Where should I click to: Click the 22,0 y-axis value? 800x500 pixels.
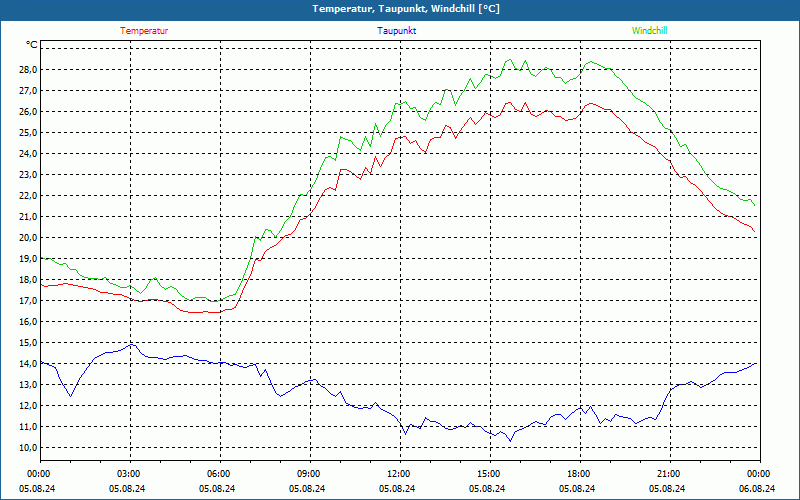click(29, 196)
